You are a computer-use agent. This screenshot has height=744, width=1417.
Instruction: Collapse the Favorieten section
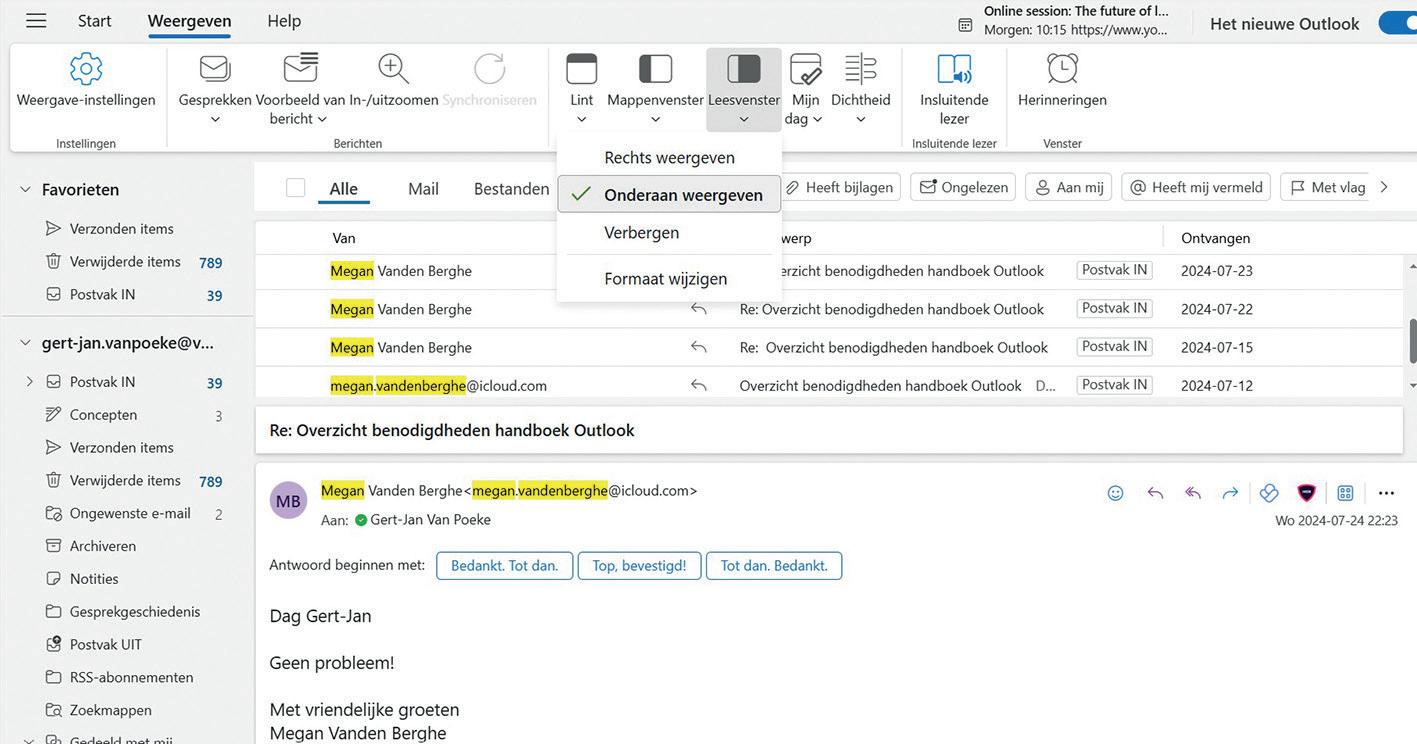[x=25, y=189]
